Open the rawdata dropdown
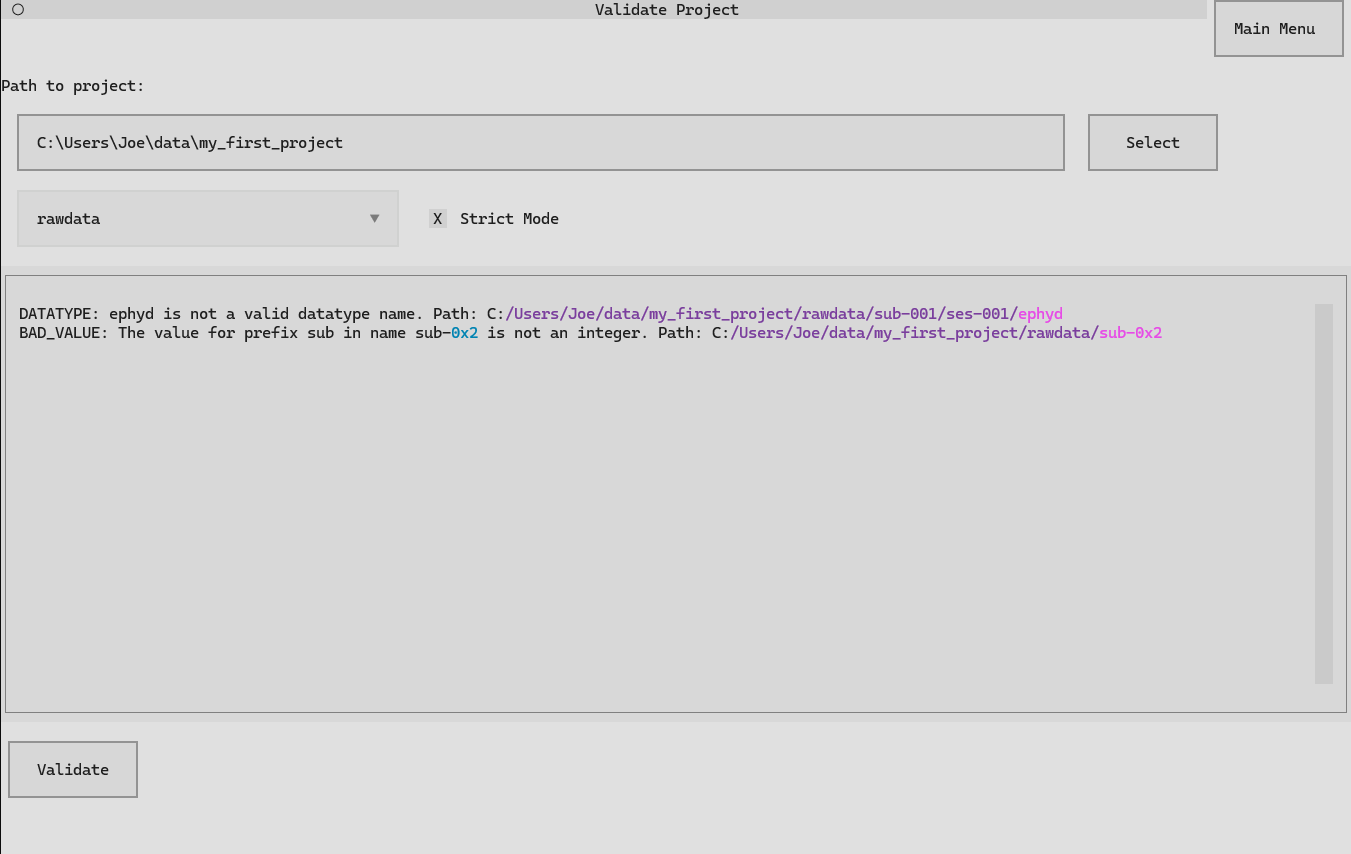 pos(208,219)
